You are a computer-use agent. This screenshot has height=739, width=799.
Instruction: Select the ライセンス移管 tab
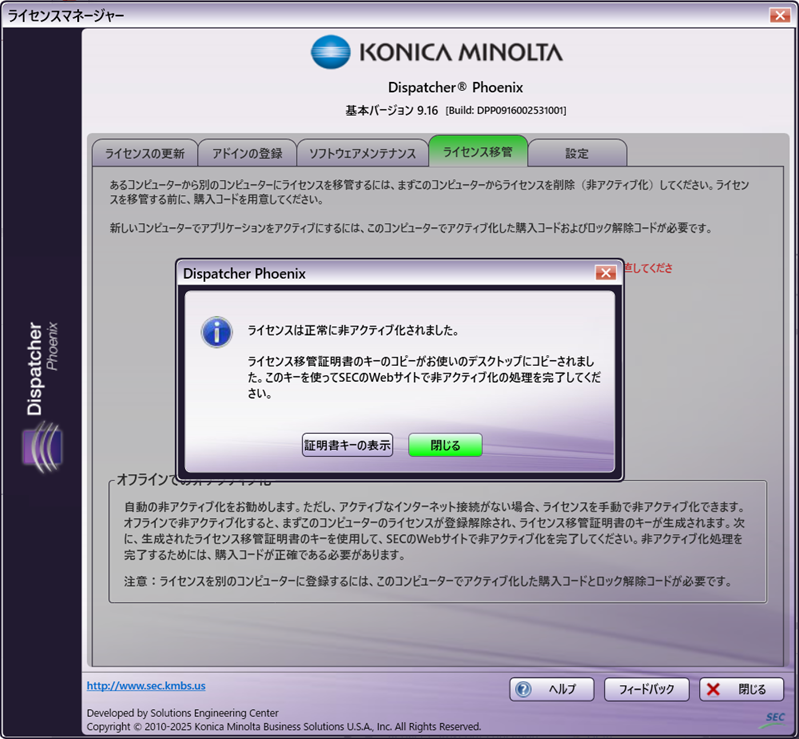tap(477, 152)
